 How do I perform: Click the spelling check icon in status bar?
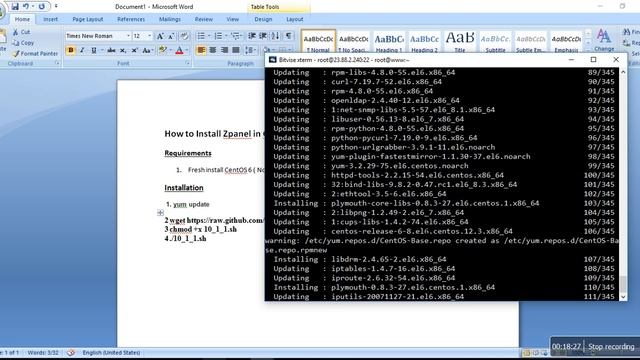tap(71, 353)
